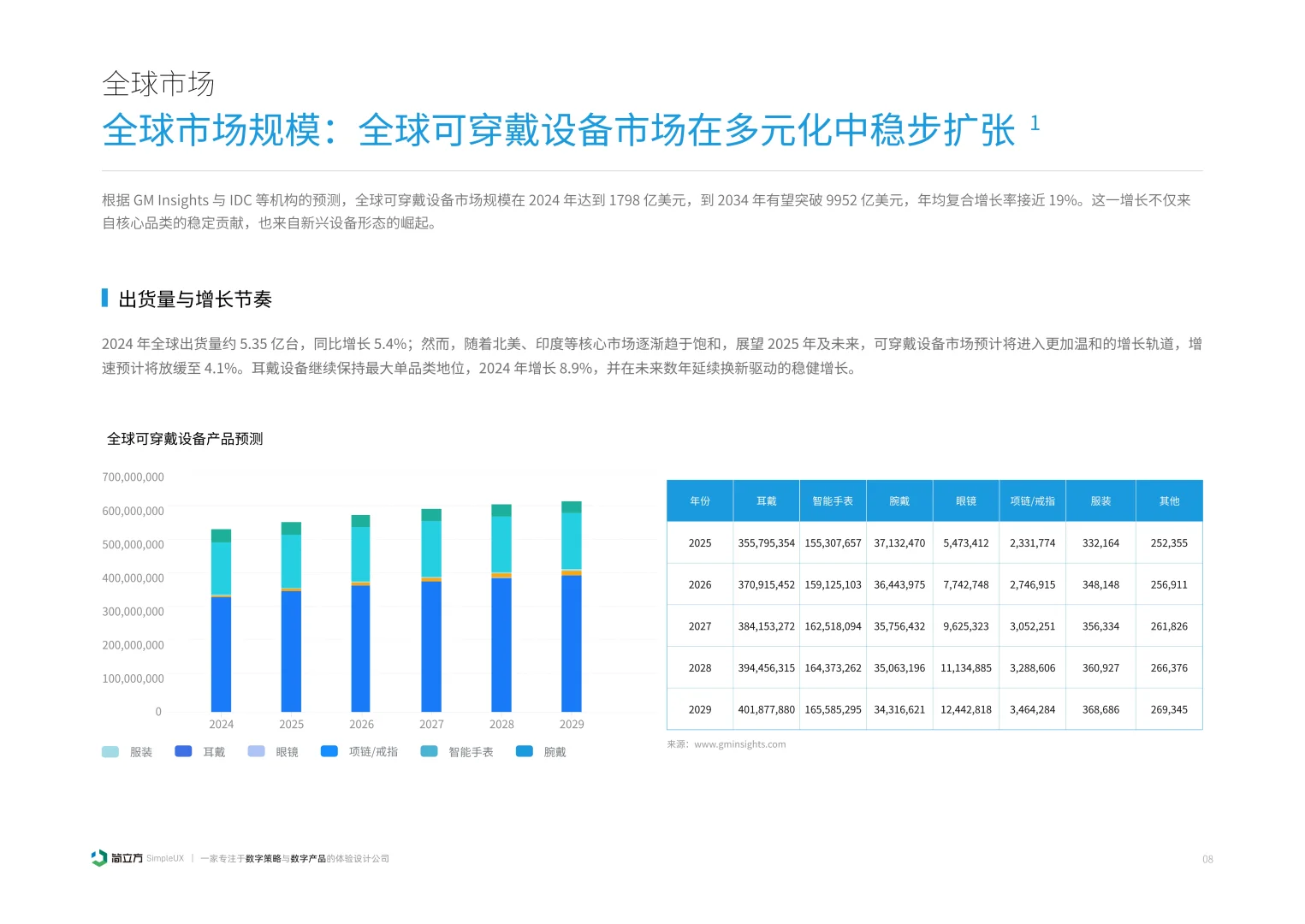Click the footnote superscript 1
This screenshot has height=924, width=1305.
[x=1035, y=123]
